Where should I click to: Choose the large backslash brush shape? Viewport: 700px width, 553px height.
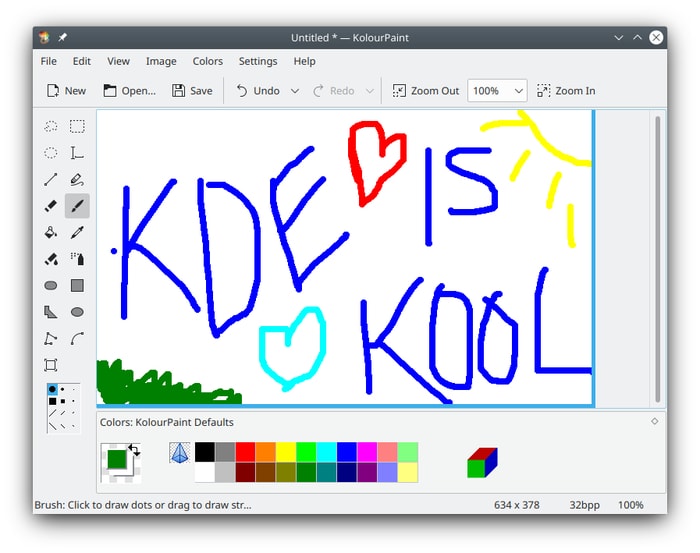[52, 425]
